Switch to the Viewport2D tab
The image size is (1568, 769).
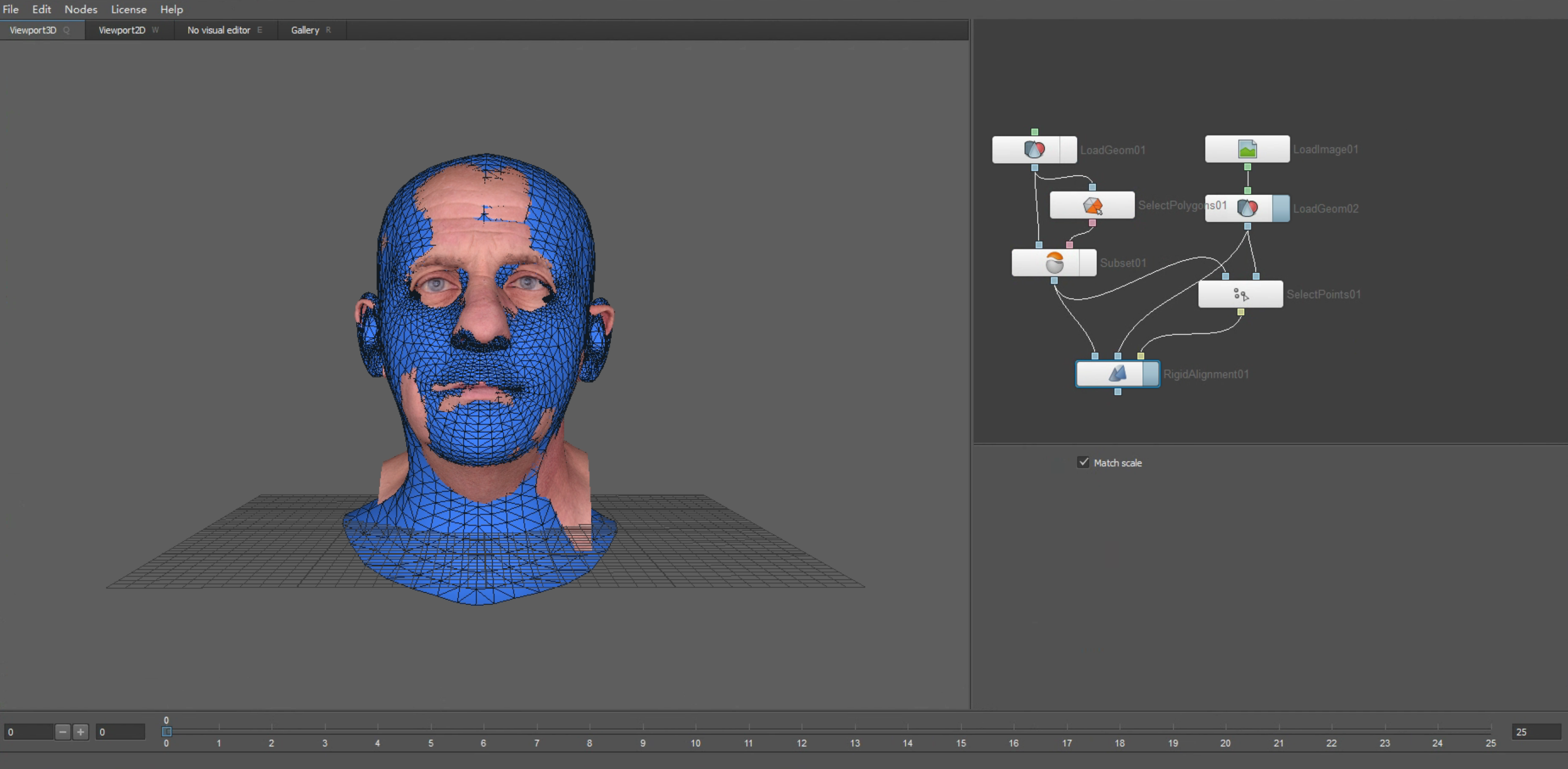pyautogui.click(x=122, y=30)
